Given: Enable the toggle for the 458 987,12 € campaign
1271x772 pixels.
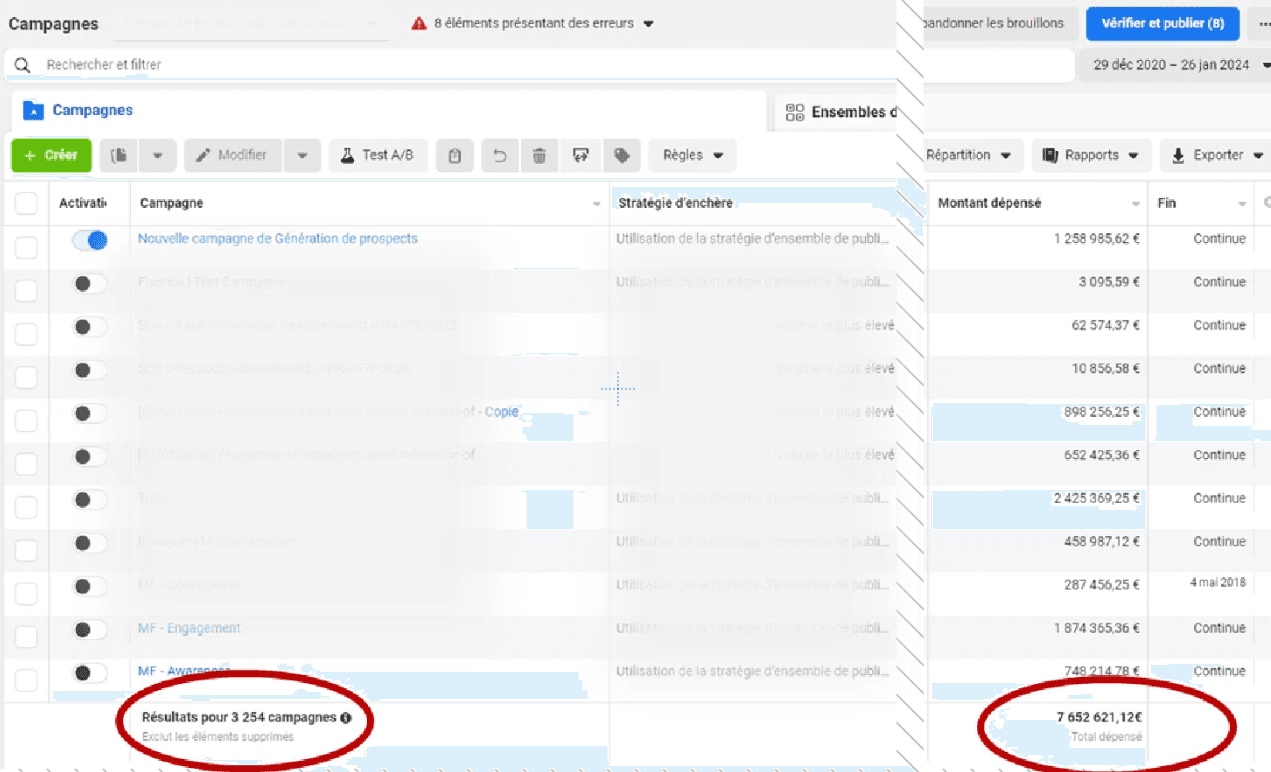Looking at the screenshot, I should coord(90,543).
